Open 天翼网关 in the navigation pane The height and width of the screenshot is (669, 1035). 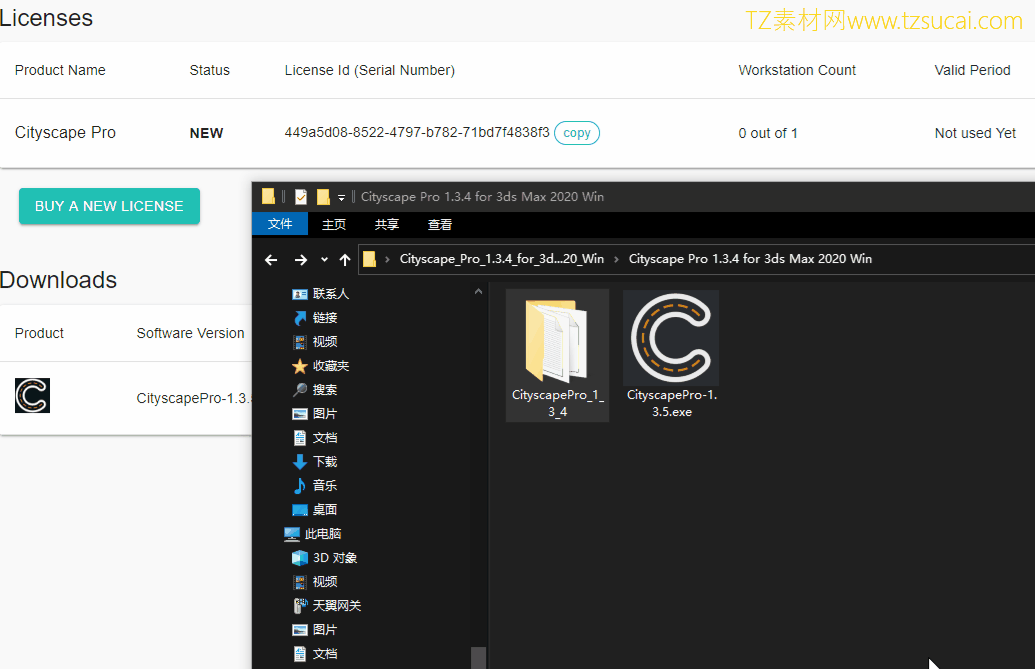tap(327, 606)
